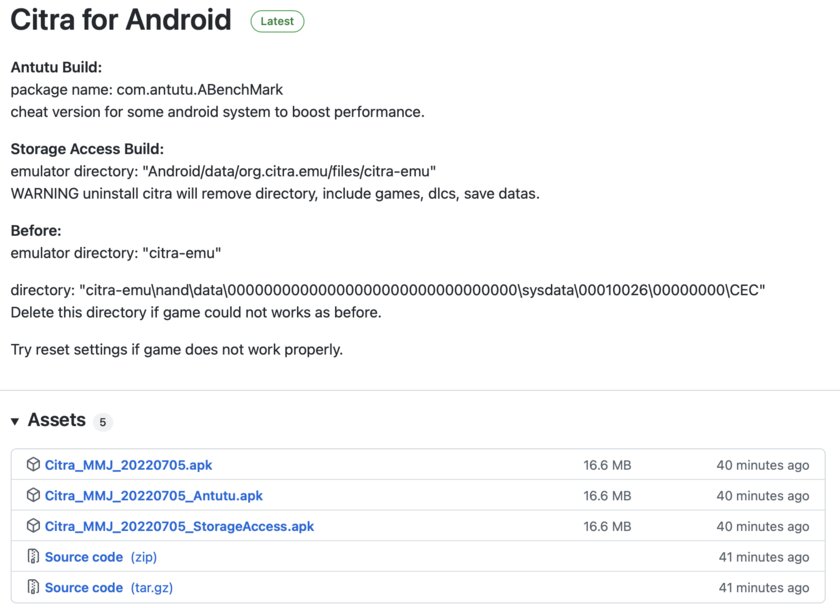Click the Storage Access Build: heading

point(87,148)
